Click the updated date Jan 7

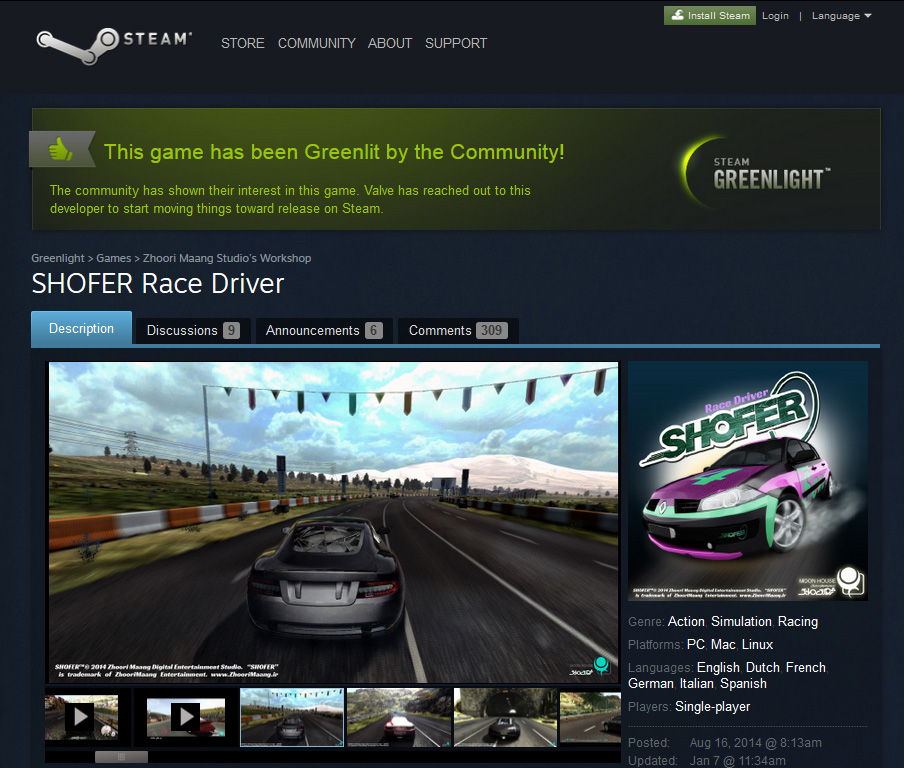tap(737, 761)
